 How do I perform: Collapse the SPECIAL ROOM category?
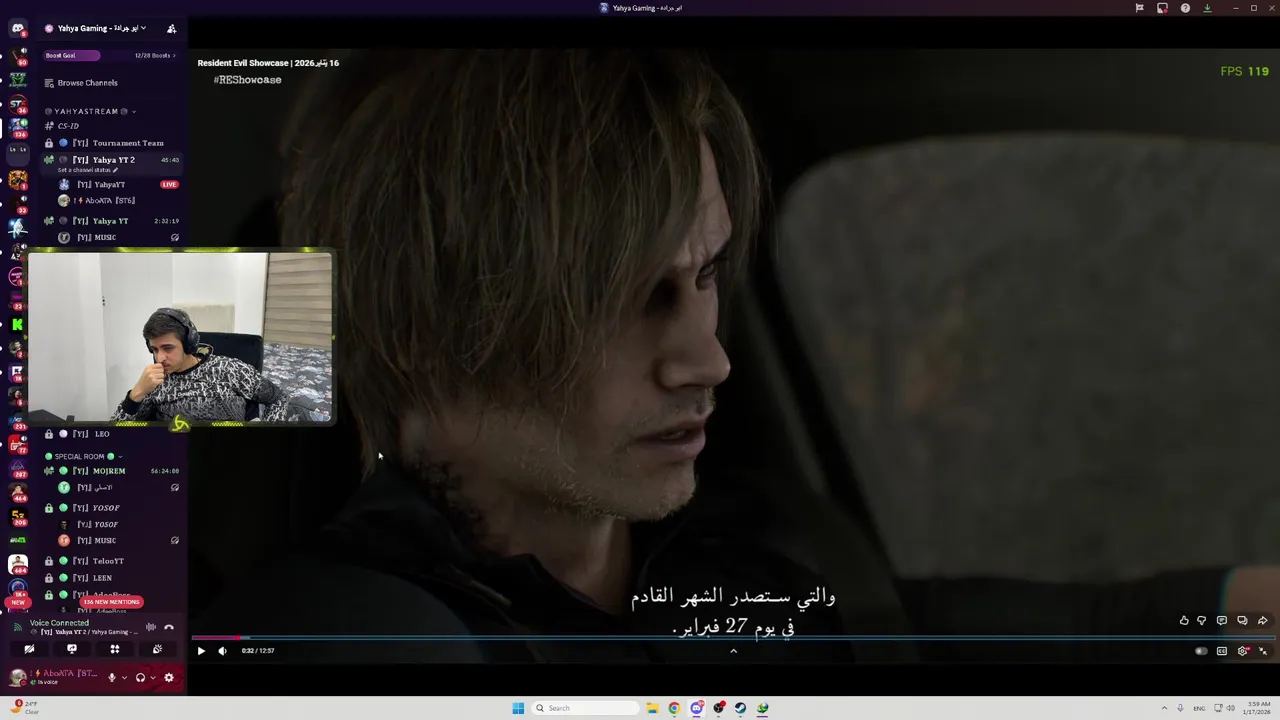pyautogui.click(x=83, y=456)
